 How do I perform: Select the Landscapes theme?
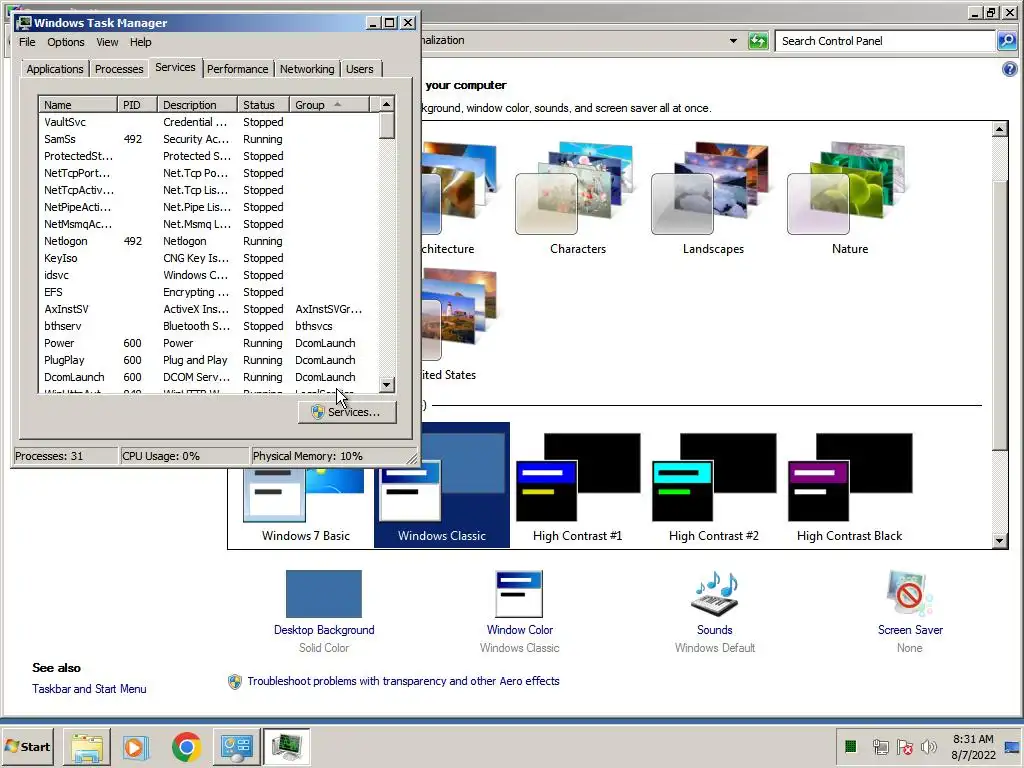pyautogui.click(x=713, y=199)
